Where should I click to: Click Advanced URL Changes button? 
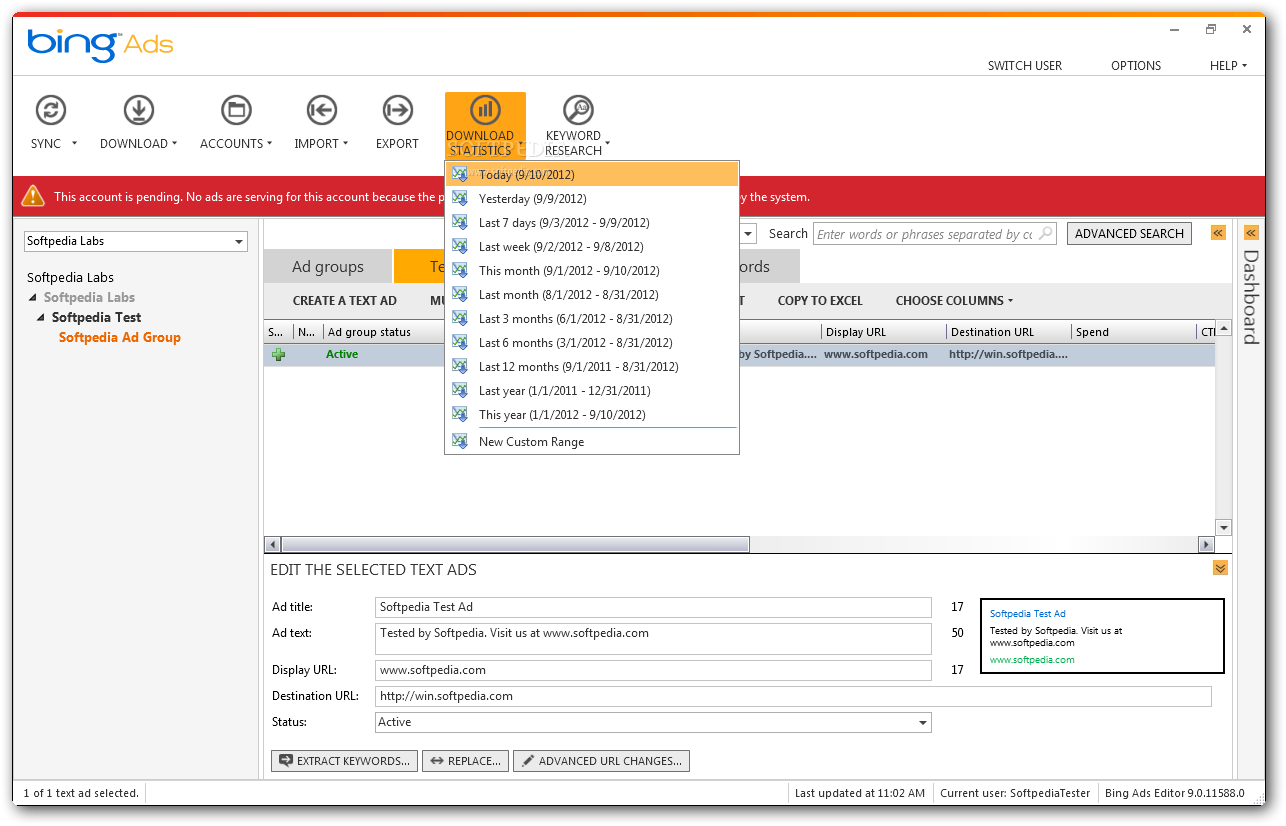click(x=601, y=761)
